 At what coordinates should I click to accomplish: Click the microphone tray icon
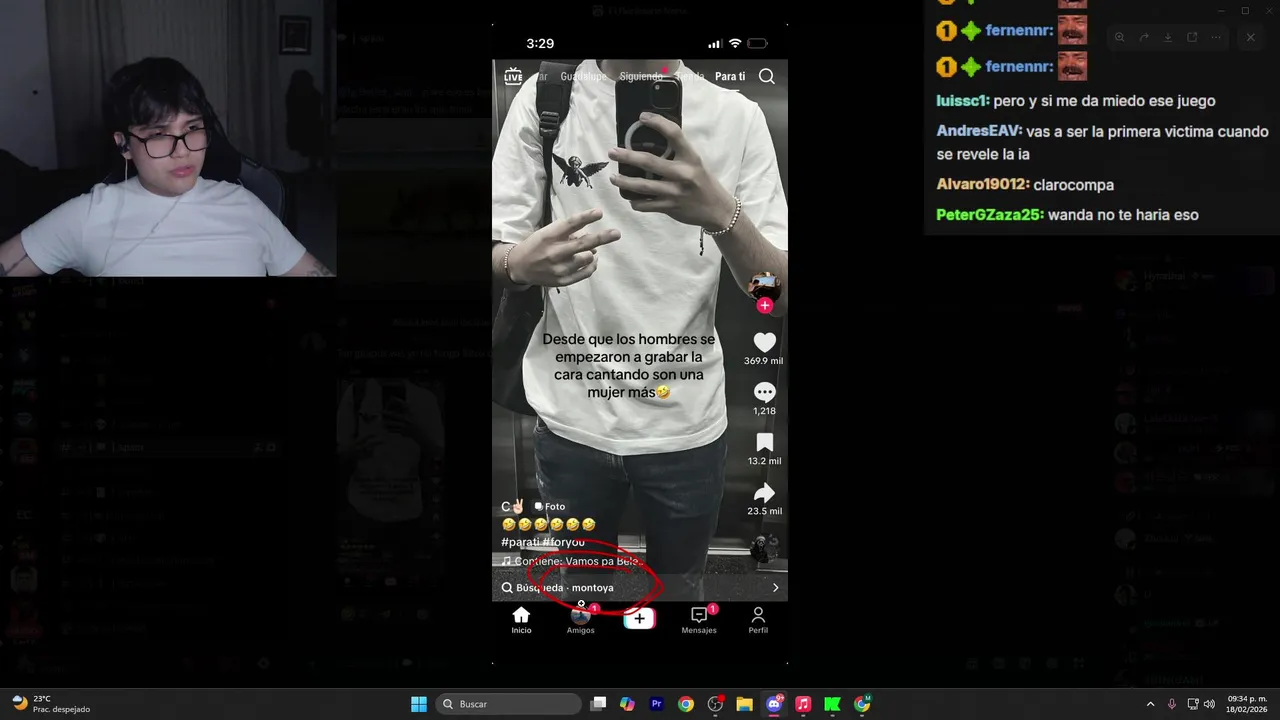coord(1172,704)
